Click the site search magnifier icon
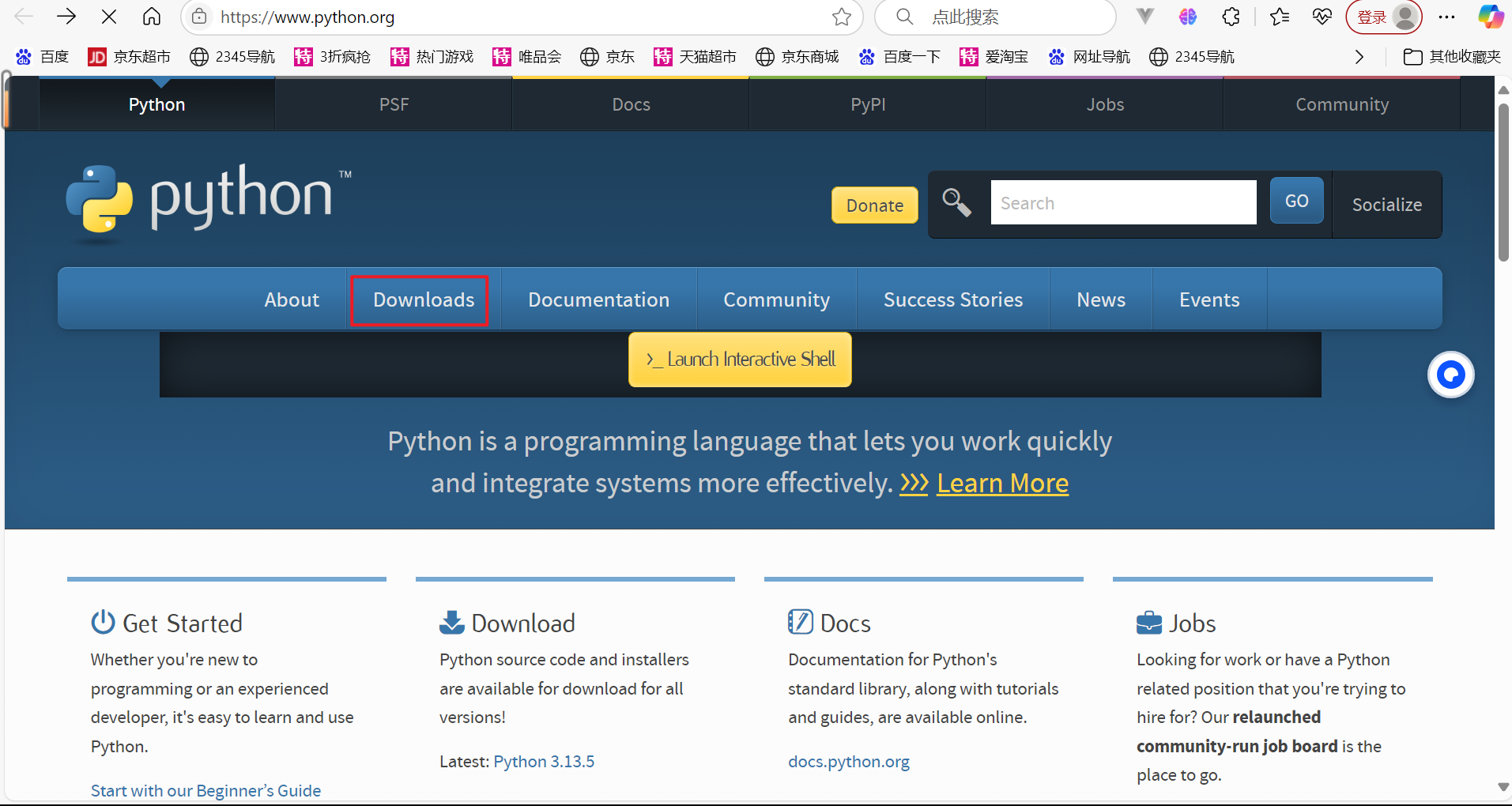 pyautogui.click(x=956, y=202)
